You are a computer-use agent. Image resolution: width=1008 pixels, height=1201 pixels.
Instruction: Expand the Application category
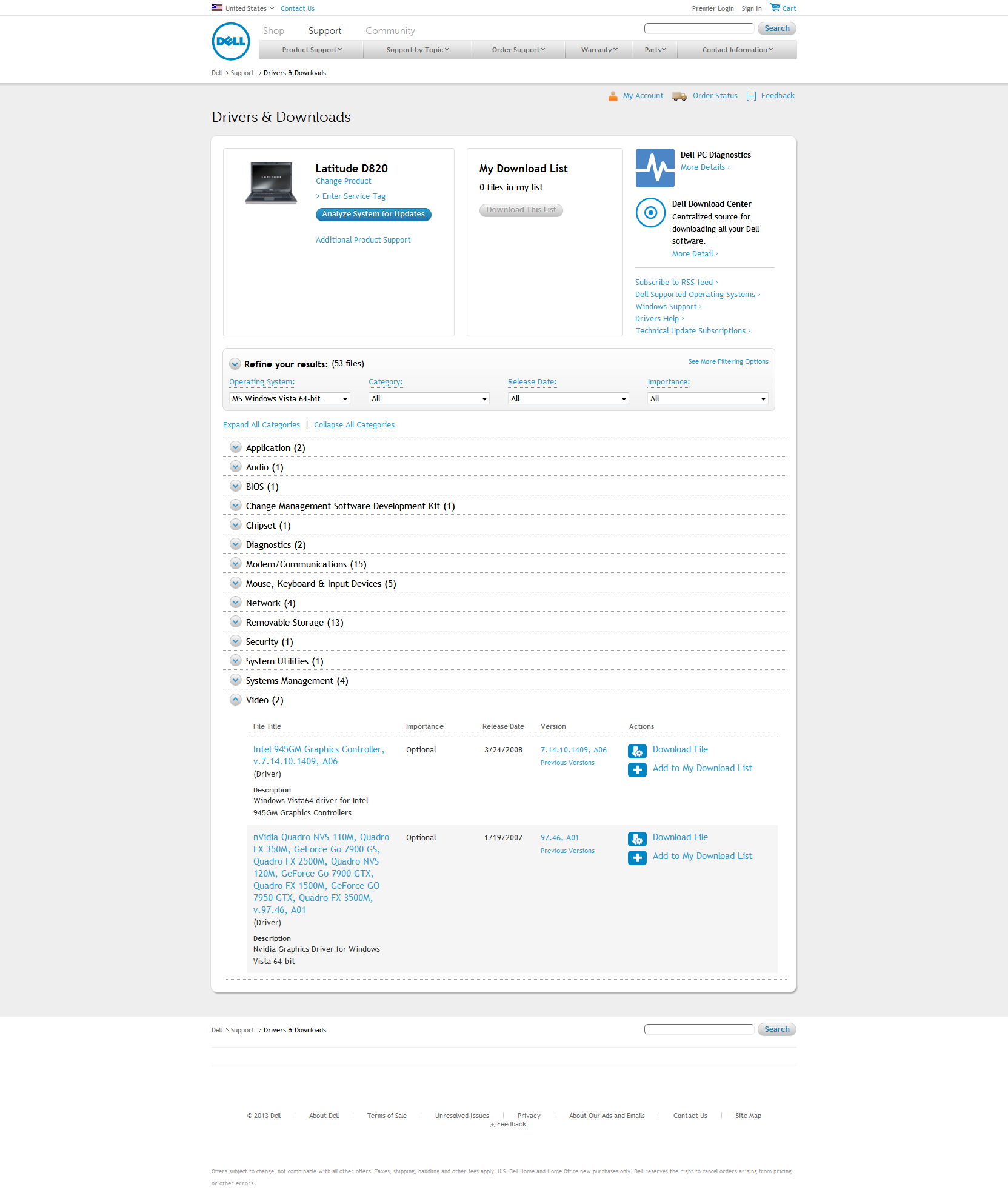pyautogui.click(x=236, y=447)
